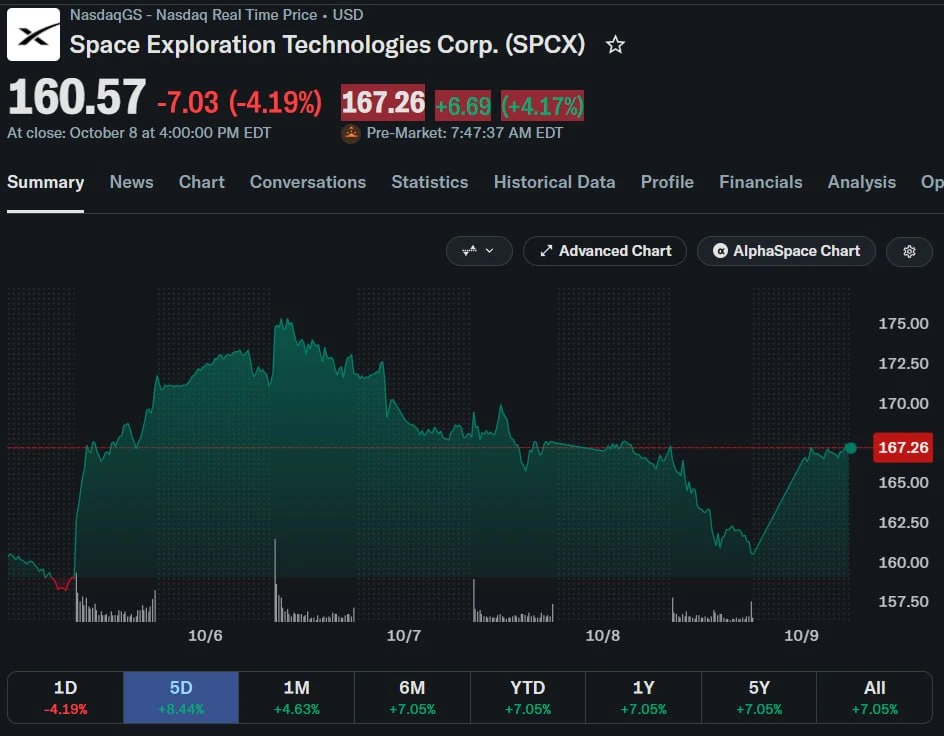The image size is (944, 736).
Task: Click the 175.00 axis value
Action: pos(903,324)
